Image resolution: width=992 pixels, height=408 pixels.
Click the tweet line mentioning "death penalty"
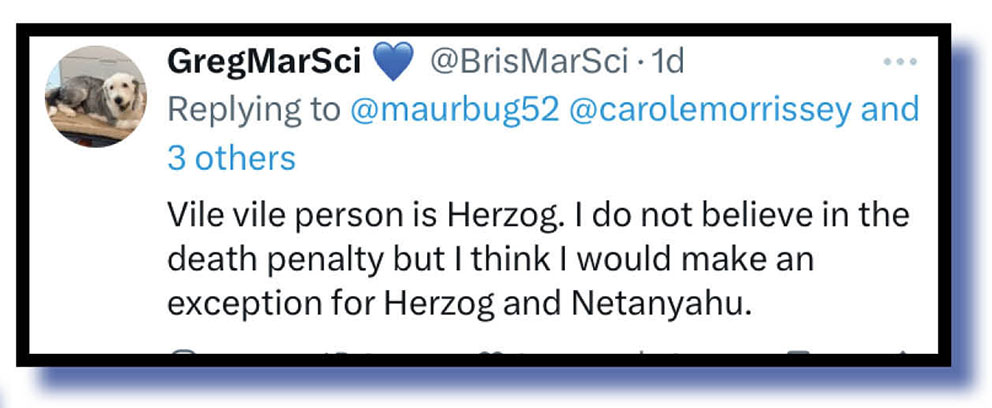489,258
